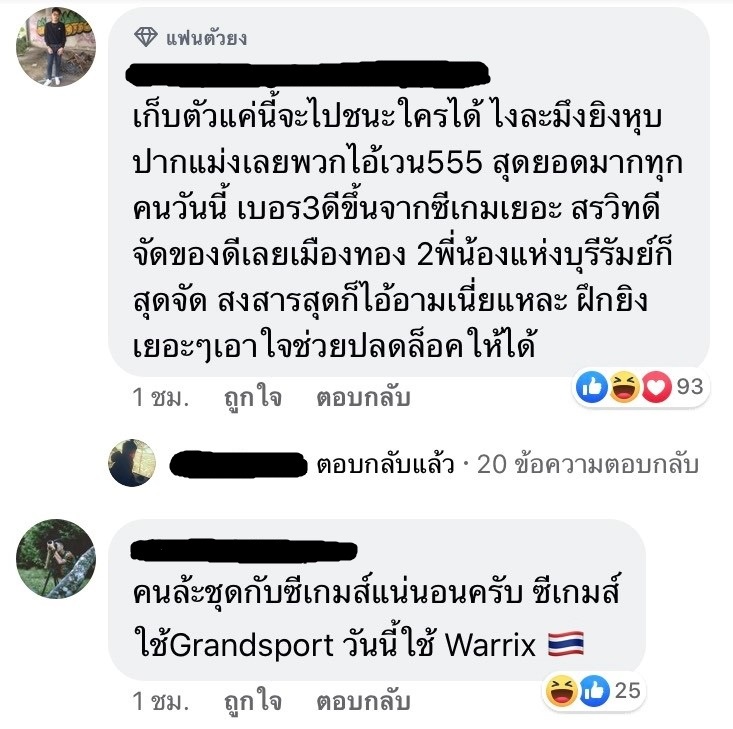
Task: Open the replier's small profile avatar
Action: click(132, 463)
